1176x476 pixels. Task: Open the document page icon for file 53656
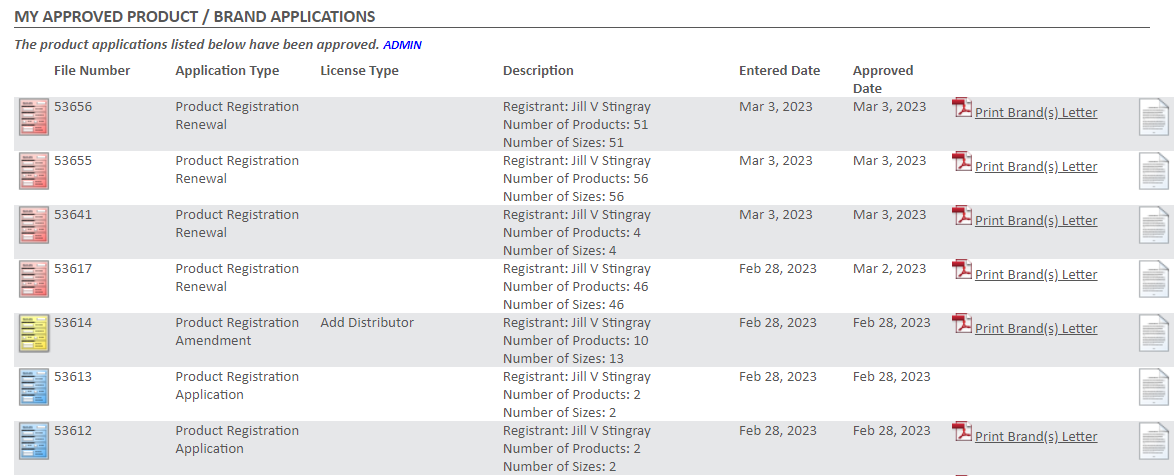pyautogui.click(x=1154, y=117)
